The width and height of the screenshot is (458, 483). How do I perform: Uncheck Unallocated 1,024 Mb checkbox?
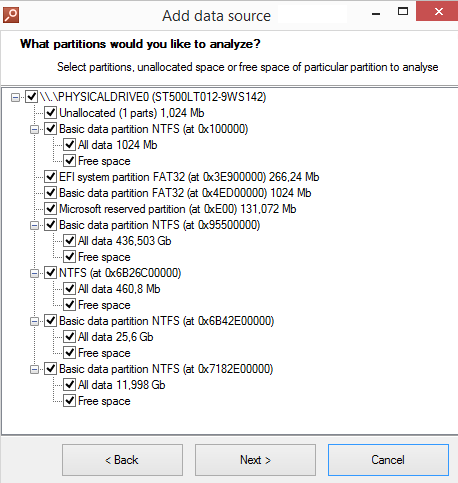[x=50, y=113]
